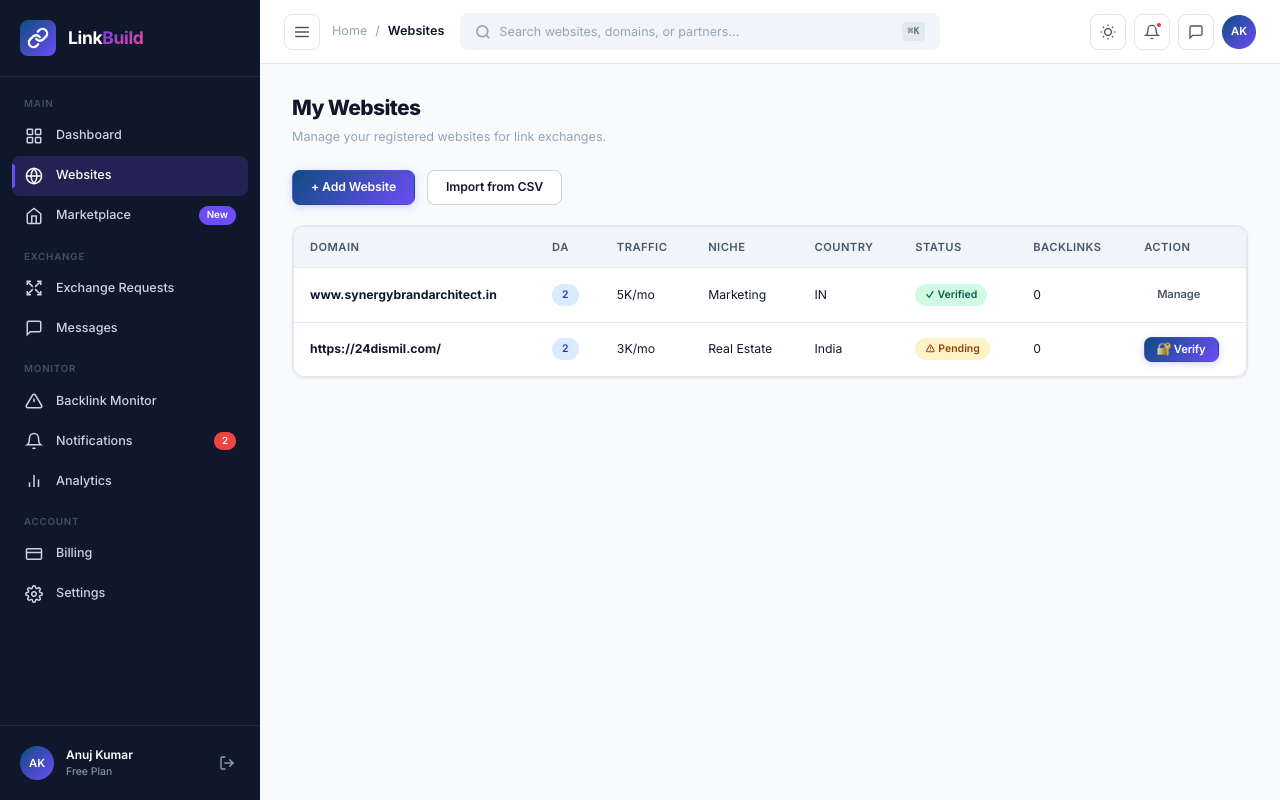Viewport: 1280px width, 800px height.
Task: Open notifications from top bar bell icon
Action: click(x=1152, y=32)
